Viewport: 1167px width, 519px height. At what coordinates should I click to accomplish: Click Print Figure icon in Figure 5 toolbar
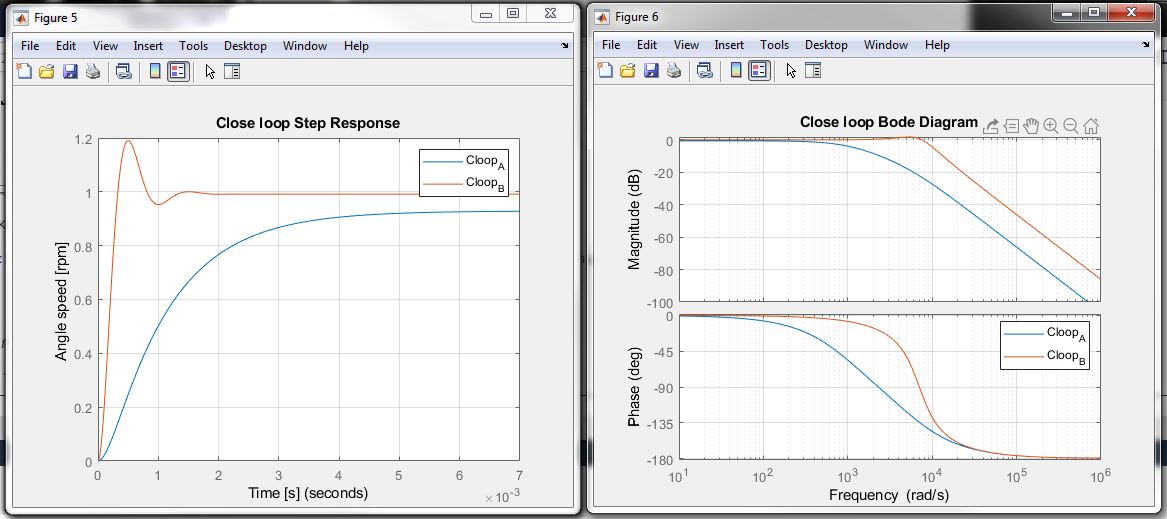92,71
